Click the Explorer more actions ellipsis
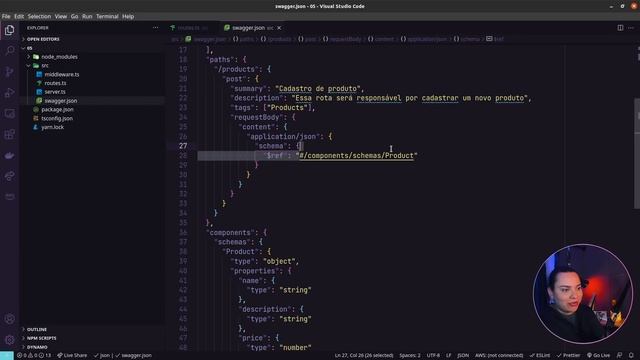Screen dimensions: 640x360 pos(156,28)
